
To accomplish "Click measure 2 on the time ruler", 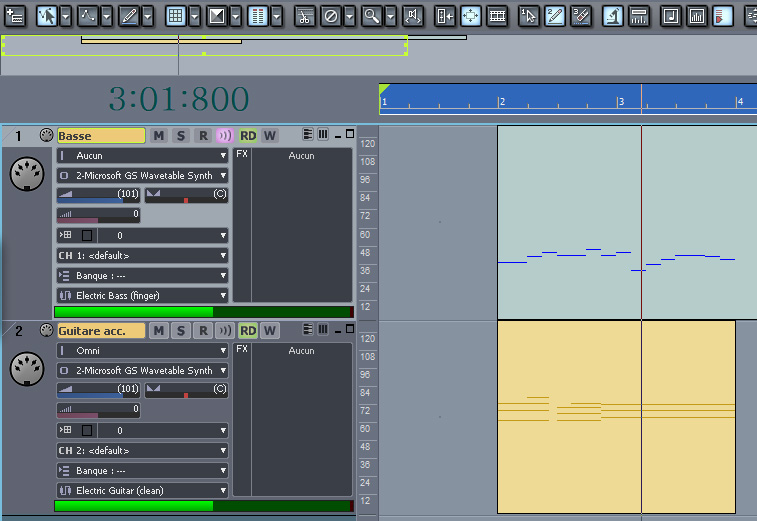I will pos(502,101).
